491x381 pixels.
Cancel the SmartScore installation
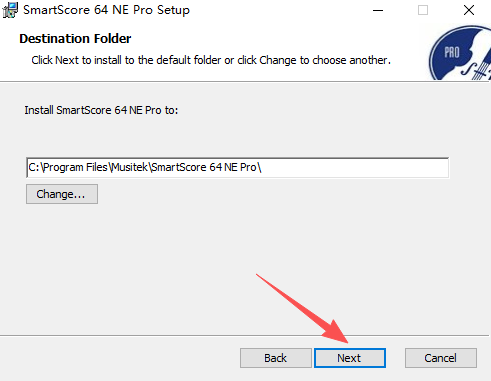click(x=441, y=358)
